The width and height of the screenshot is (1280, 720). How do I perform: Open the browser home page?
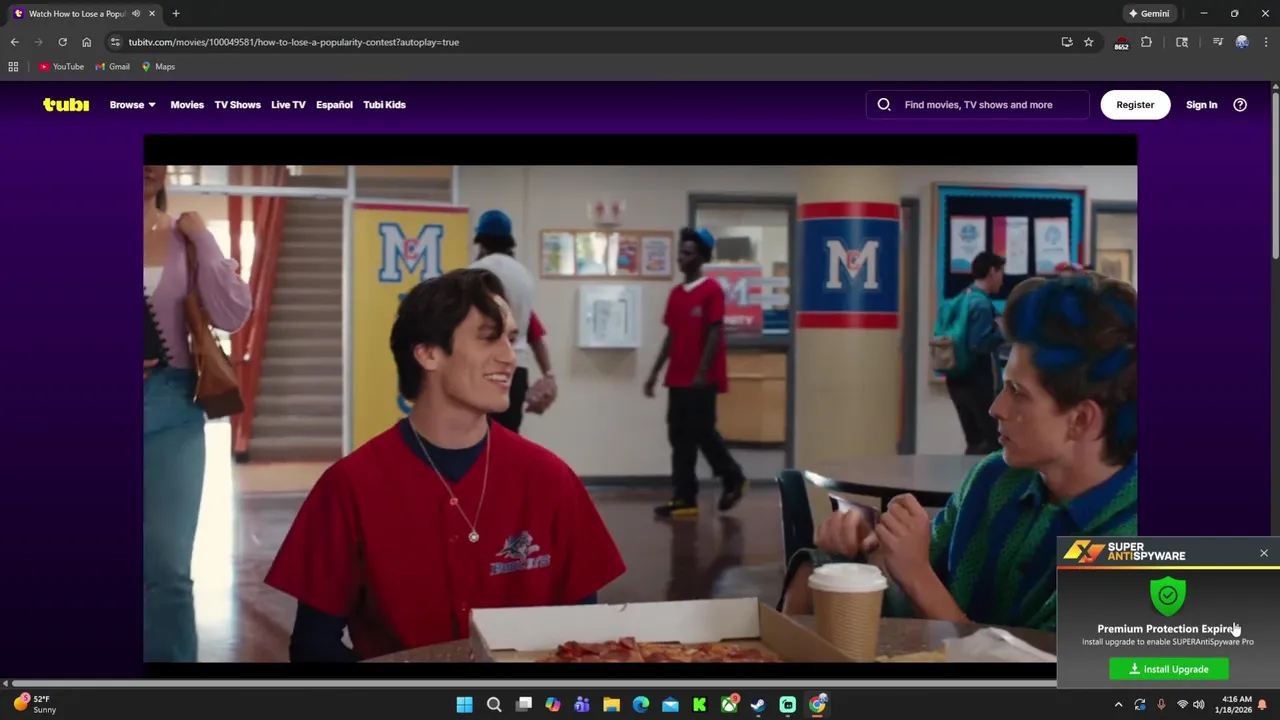[x=86, y=42]
